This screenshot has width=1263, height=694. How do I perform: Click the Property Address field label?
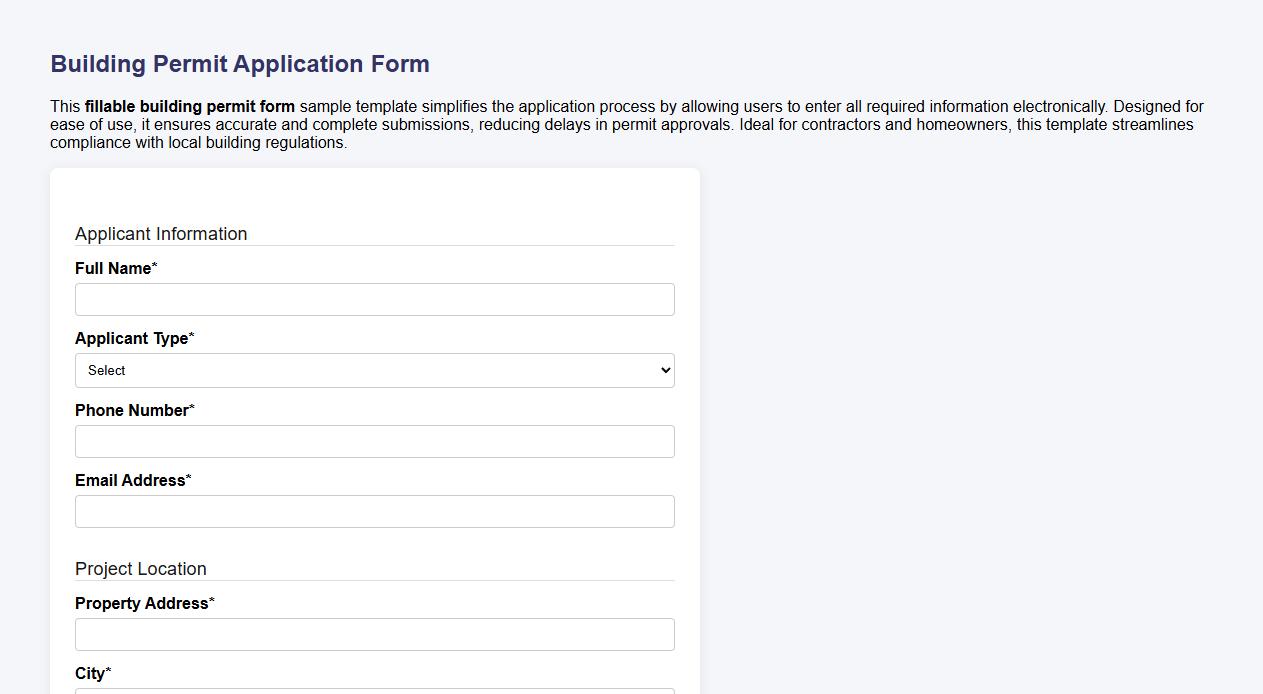tap(139, 603)
